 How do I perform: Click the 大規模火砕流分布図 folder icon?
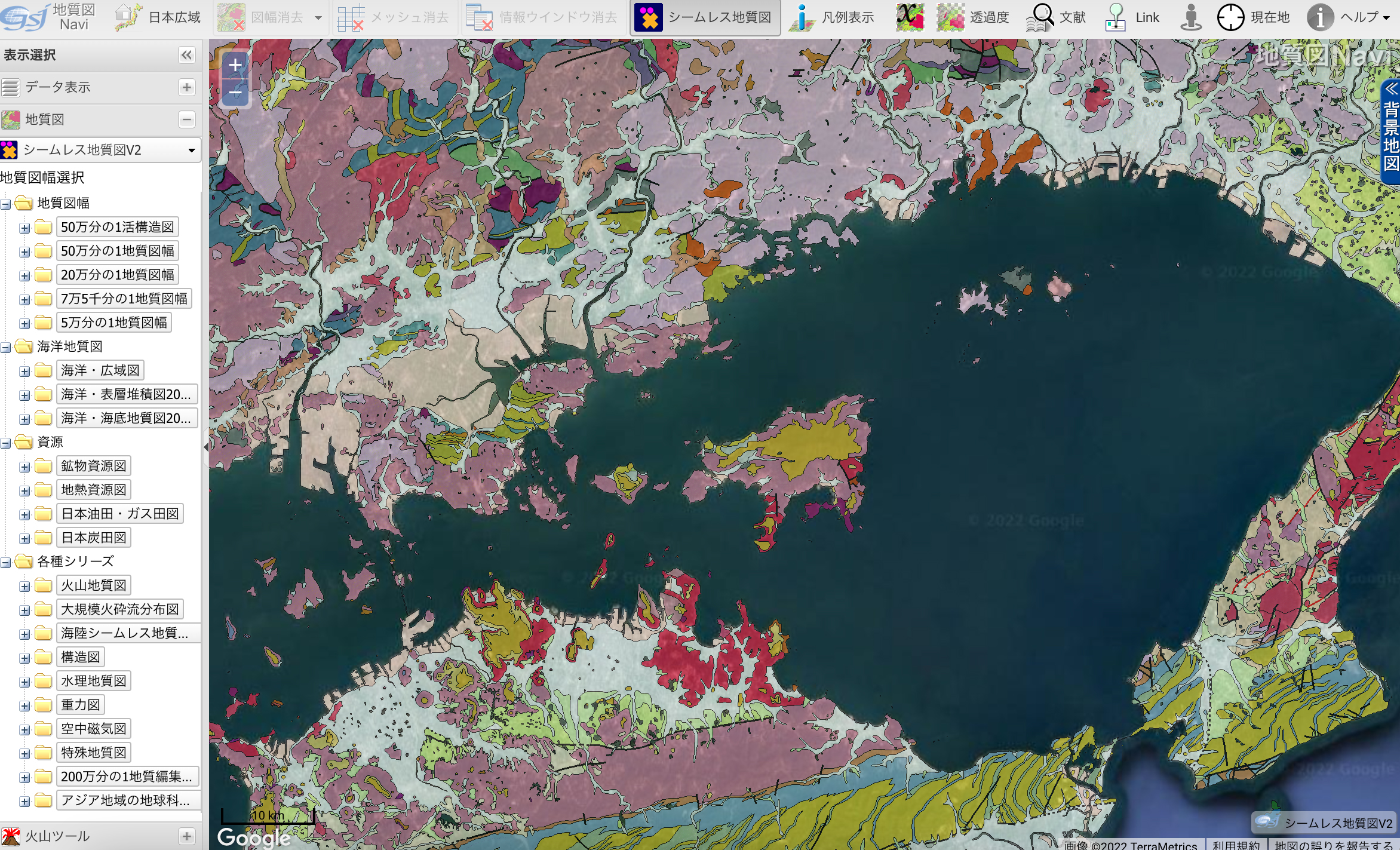click(x=43, y=609)
